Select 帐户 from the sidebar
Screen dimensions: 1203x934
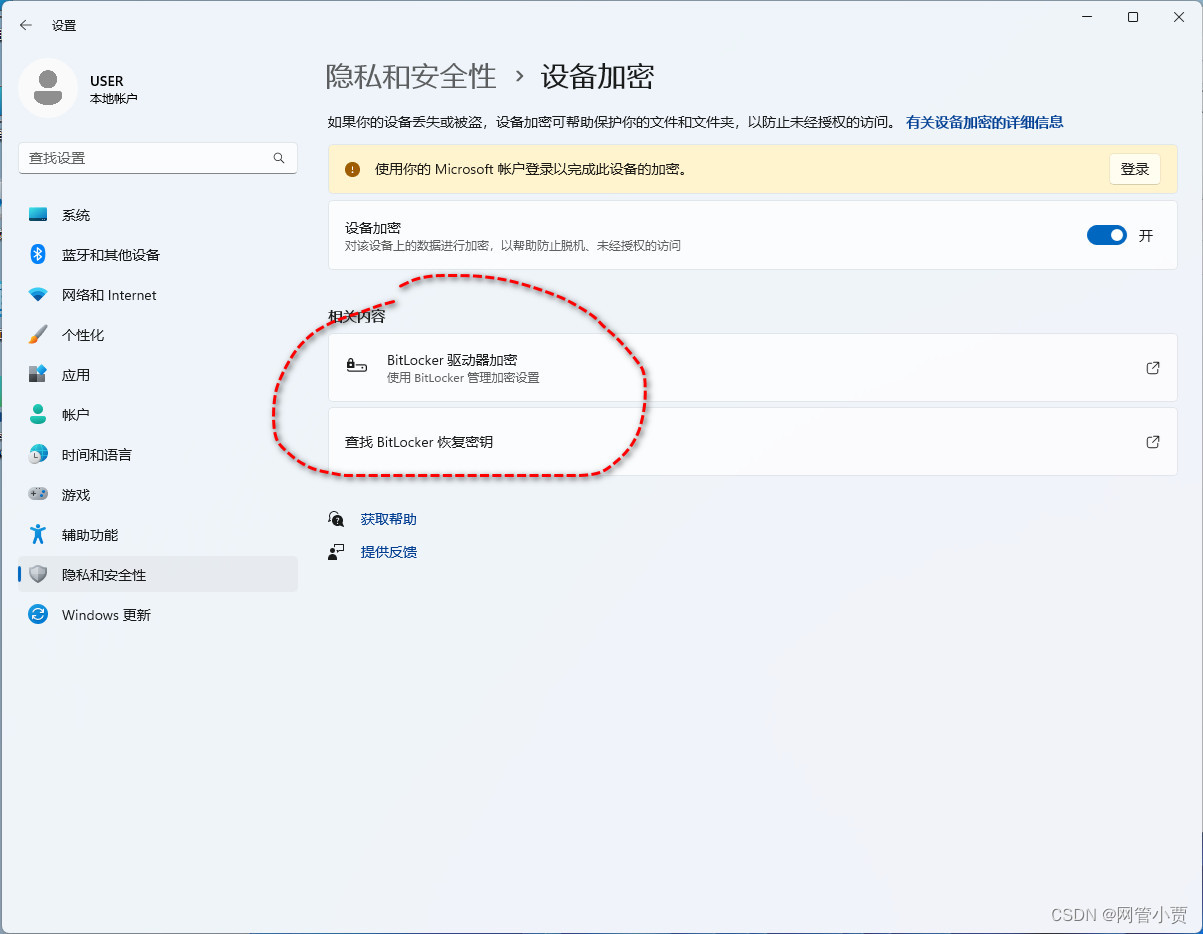[75, 414]
